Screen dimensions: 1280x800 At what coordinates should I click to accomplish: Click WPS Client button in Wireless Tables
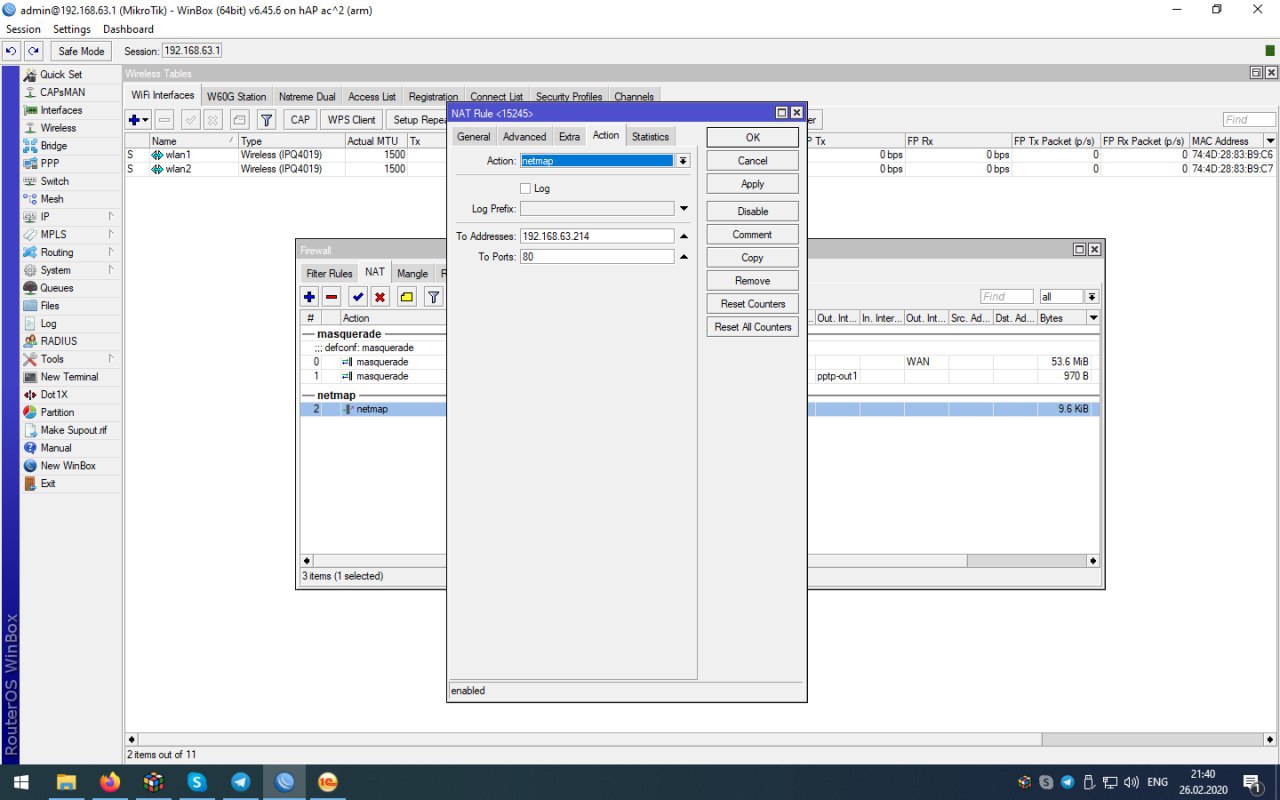click(x=351, y=120)
